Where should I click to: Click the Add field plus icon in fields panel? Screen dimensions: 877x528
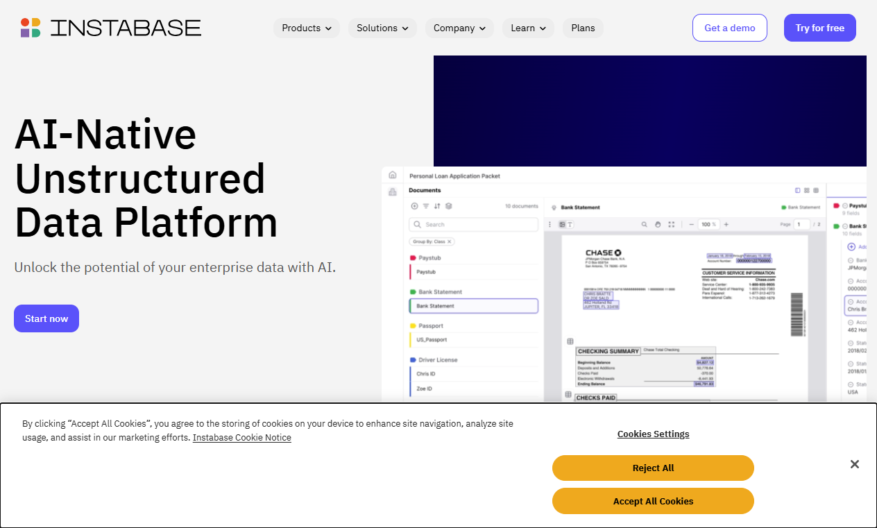[x=851, y=247]
